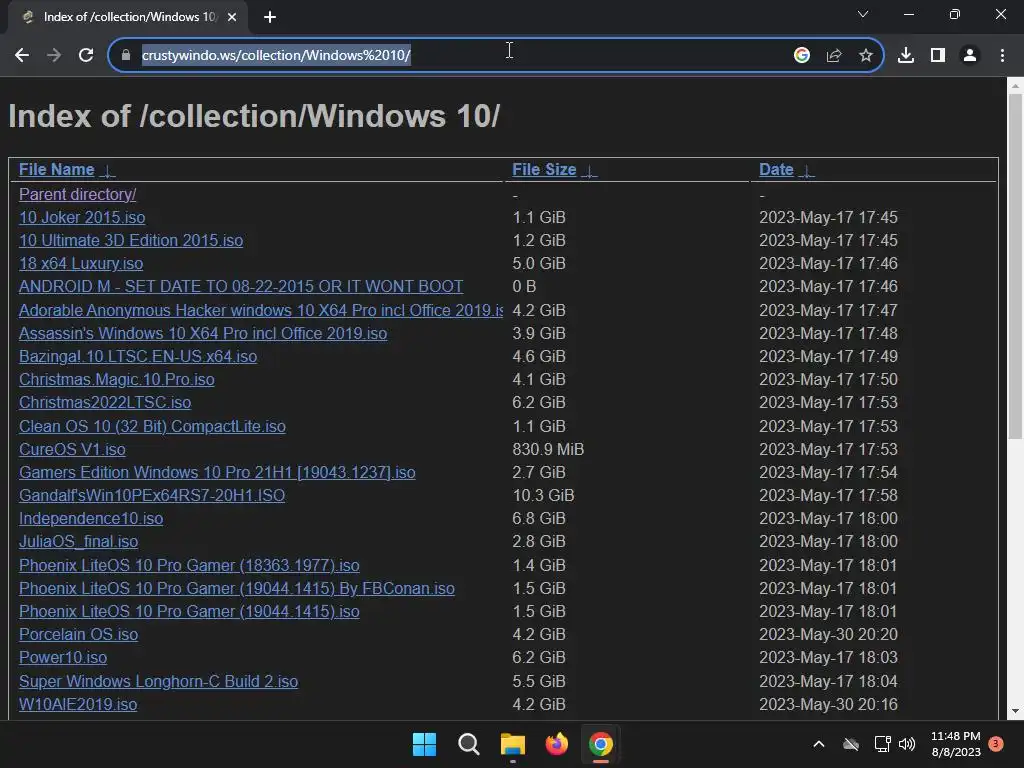Open the cloud sync tray icon
The height and width of the screenshot is (768, 1024).
pyautogui.click(x=850, y=744)
